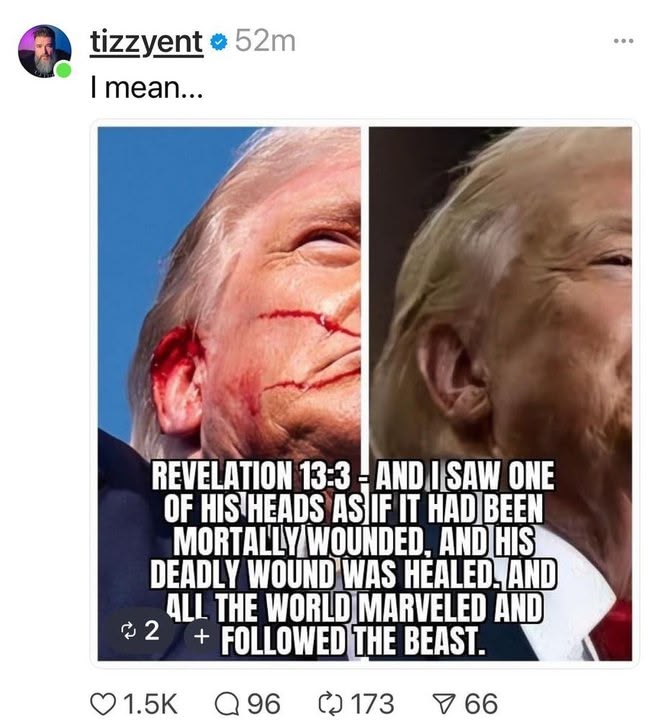
Task: View the 52m post timestamp
Action: point(265,42)
